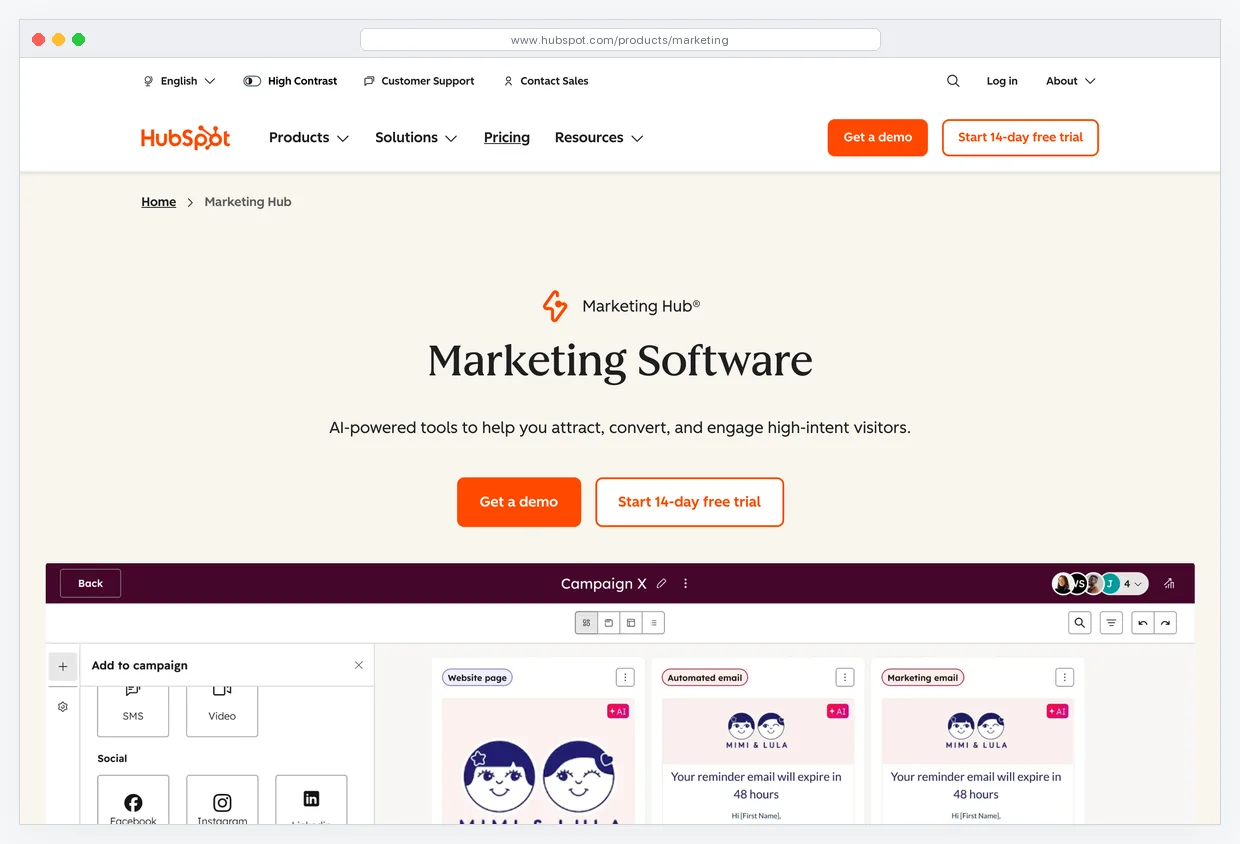1240x844 pixels.
Task: Edit the Campaign X name with pencil icon
Action: [661, 584]
